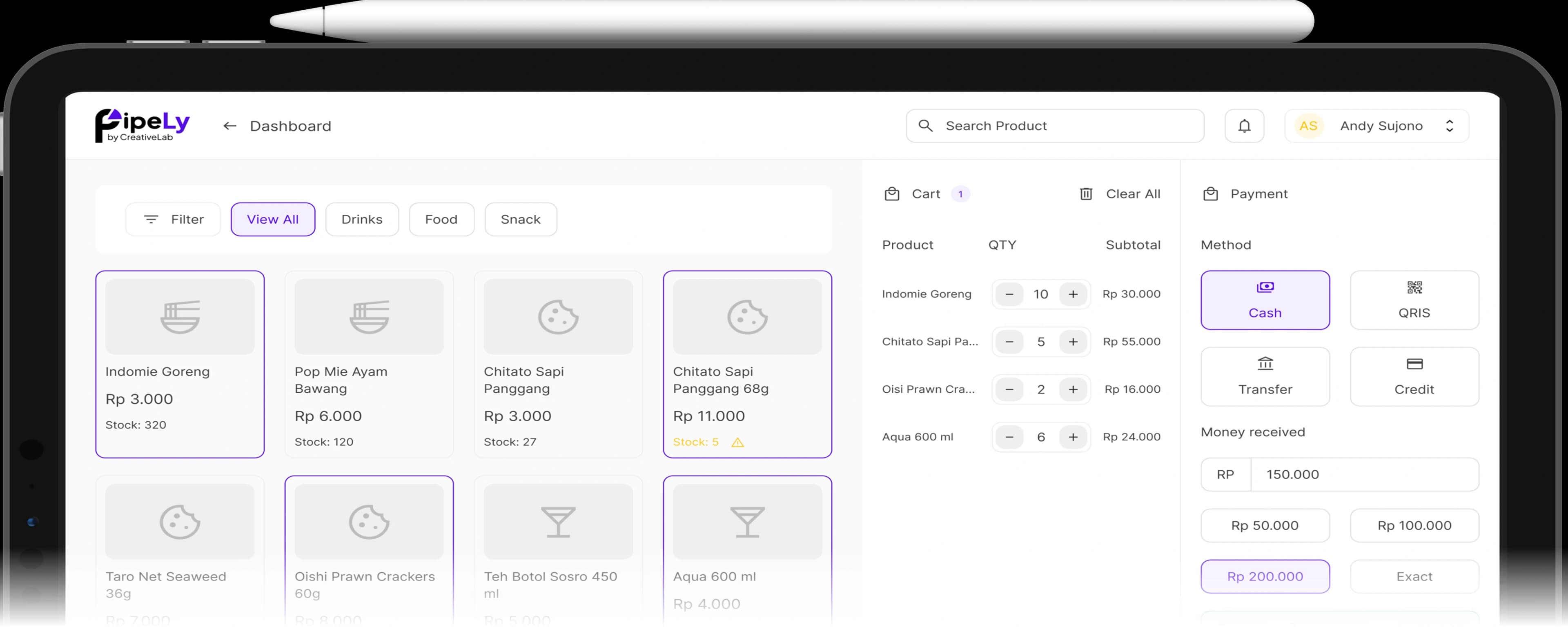Select Transfer payment method
Viewport: 1568px width, 627px height.
pyautogui.click(x=1265, y=377)
